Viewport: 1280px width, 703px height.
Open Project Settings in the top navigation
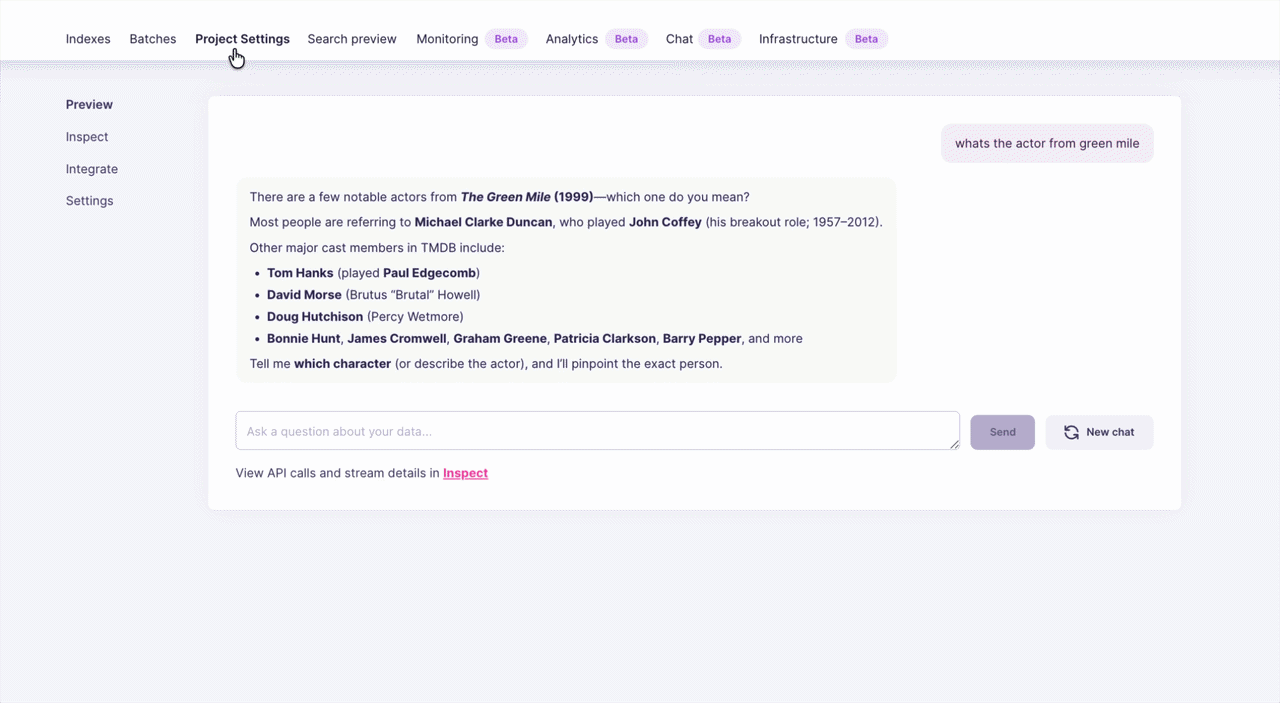tap(242, 39)
